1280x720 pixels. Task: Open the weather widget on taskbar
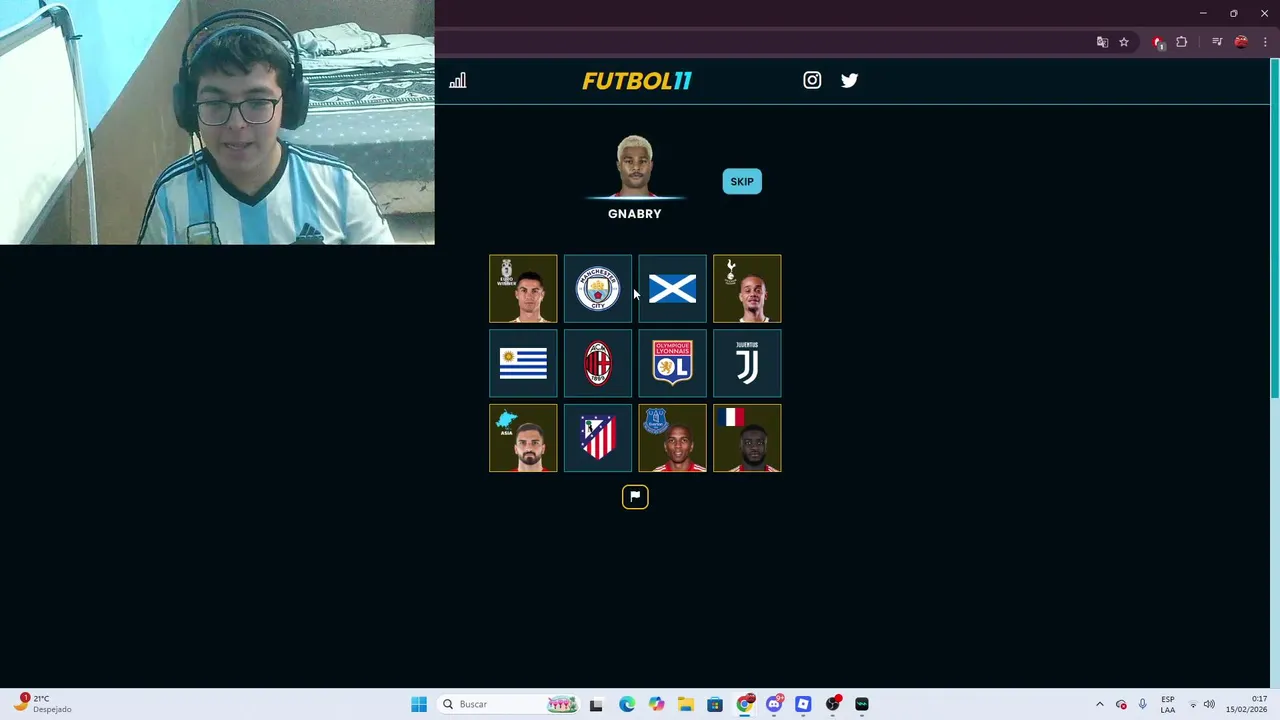click(x=42, y=704)
